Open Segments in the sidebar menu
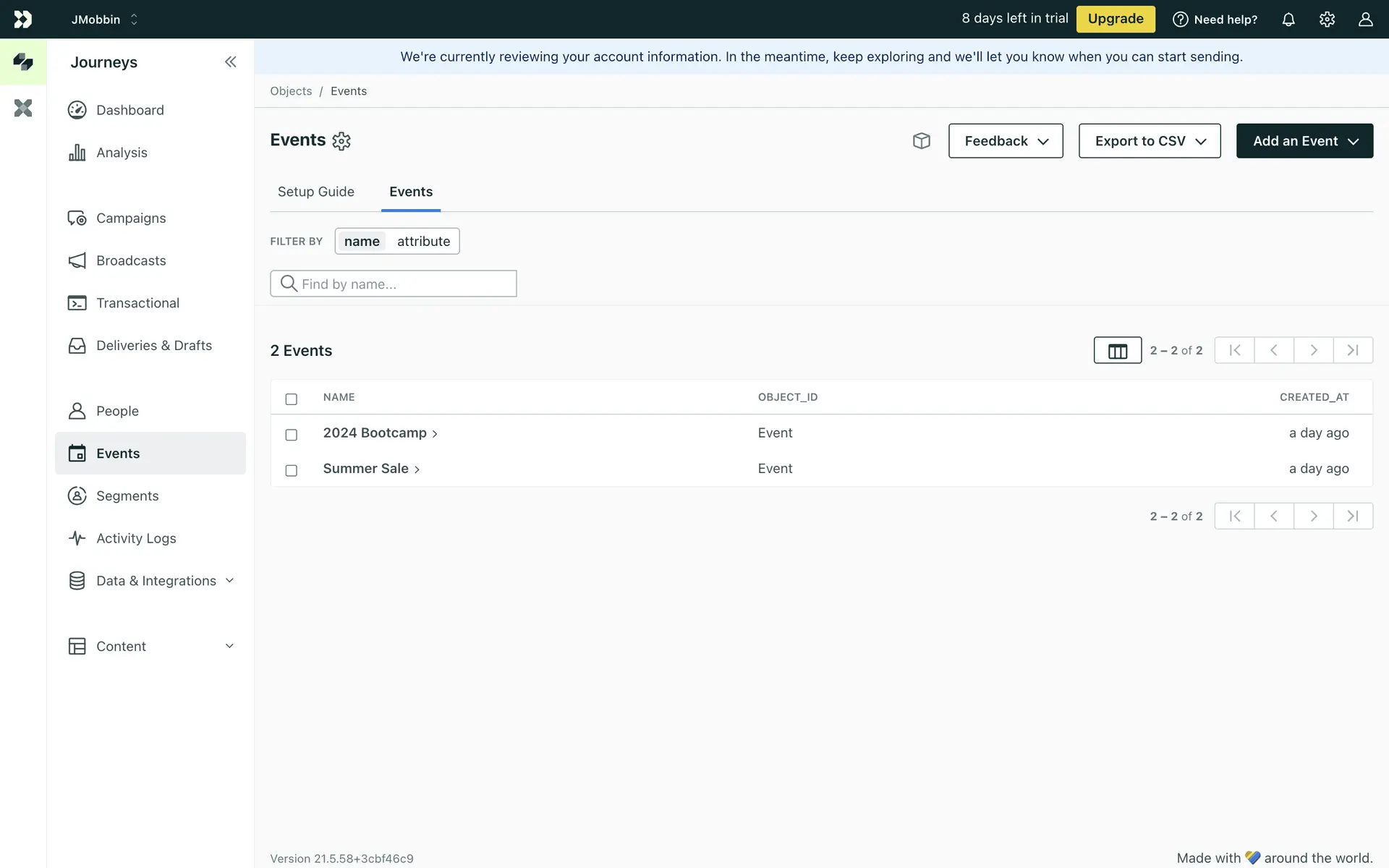1389x868 pixels. 127,496
